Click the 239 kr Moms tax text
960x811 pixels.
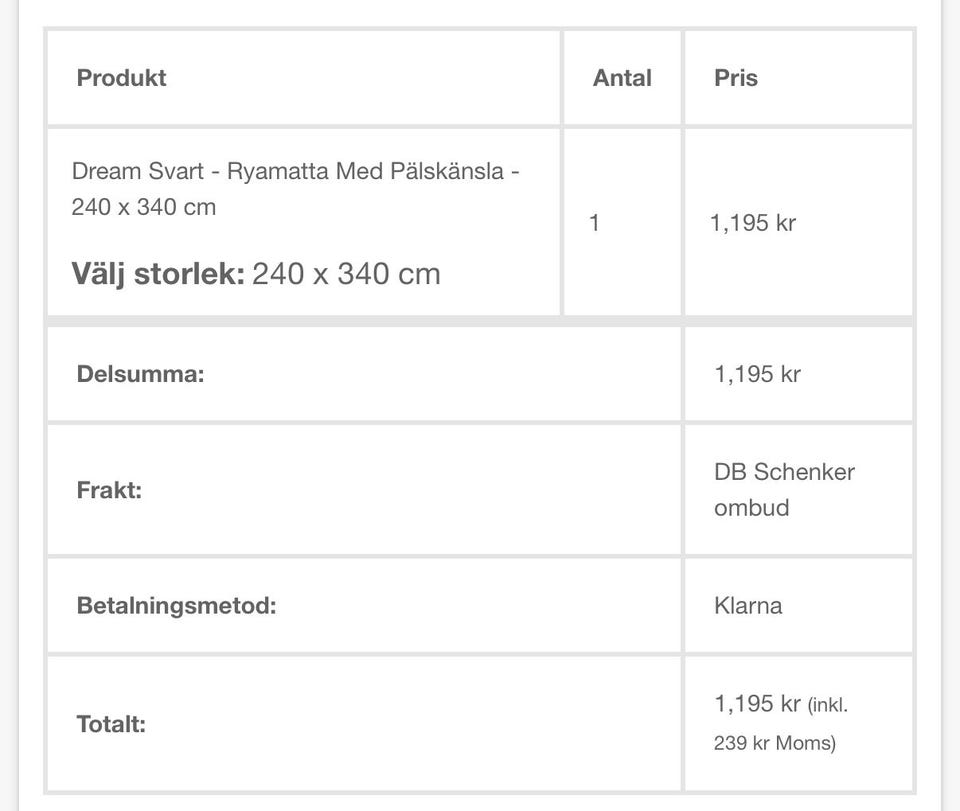click(774, 743)
